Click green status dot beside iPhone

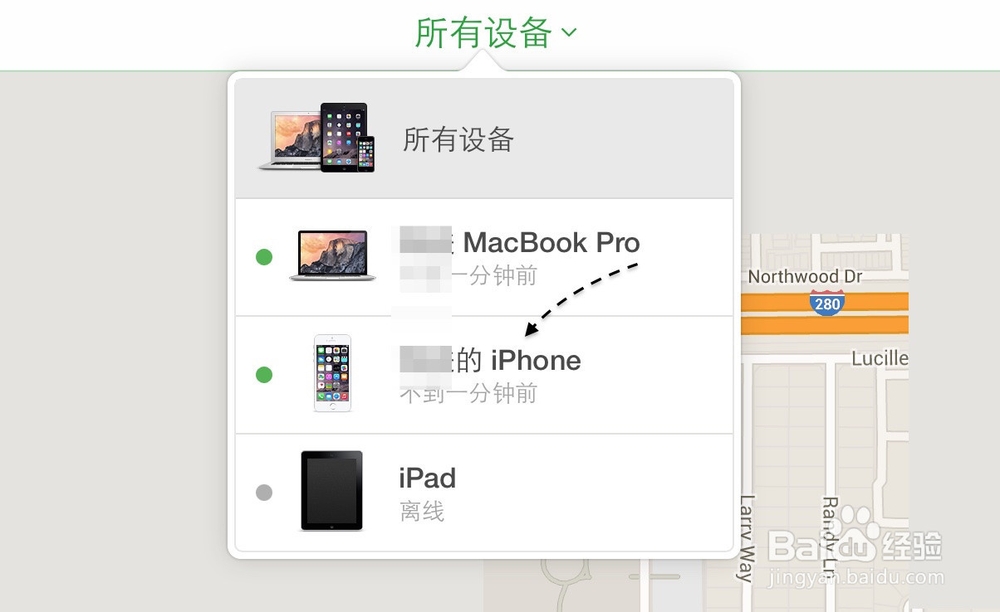264,374
